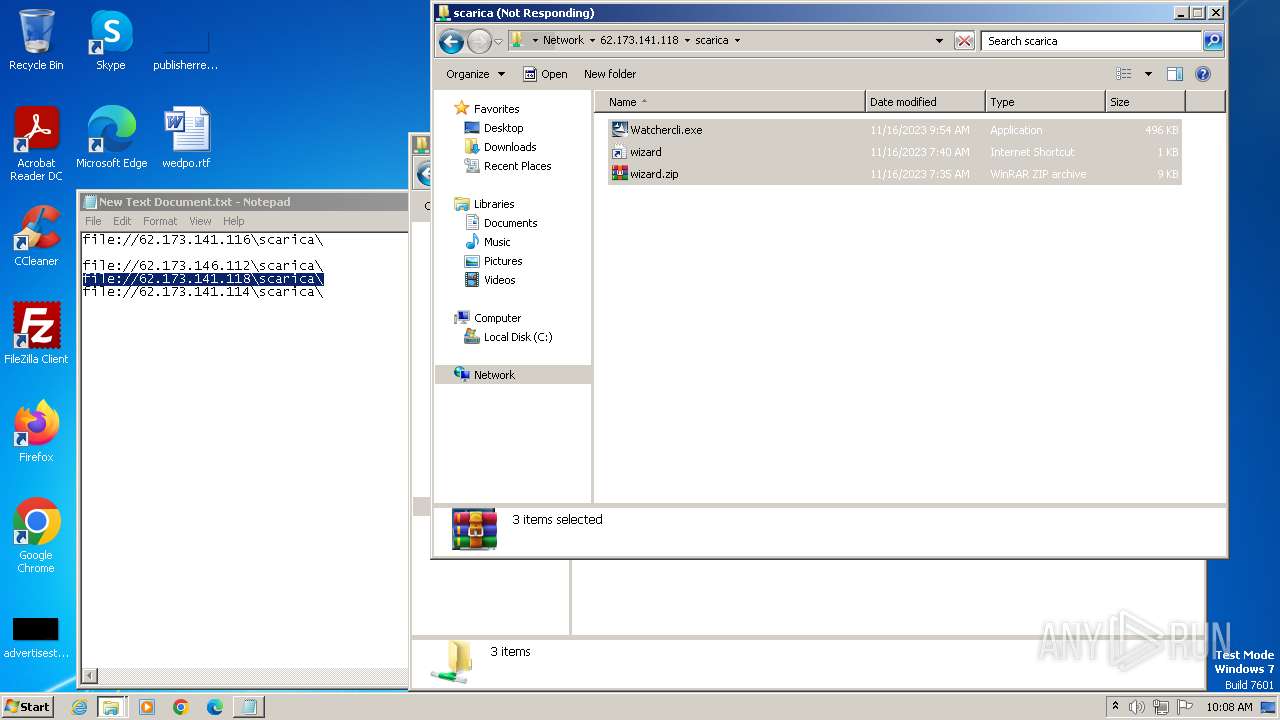Image resolution: width=1280 pixels, height=720 pixels.
Task: Sort by Type column header
Action: 1045,102
